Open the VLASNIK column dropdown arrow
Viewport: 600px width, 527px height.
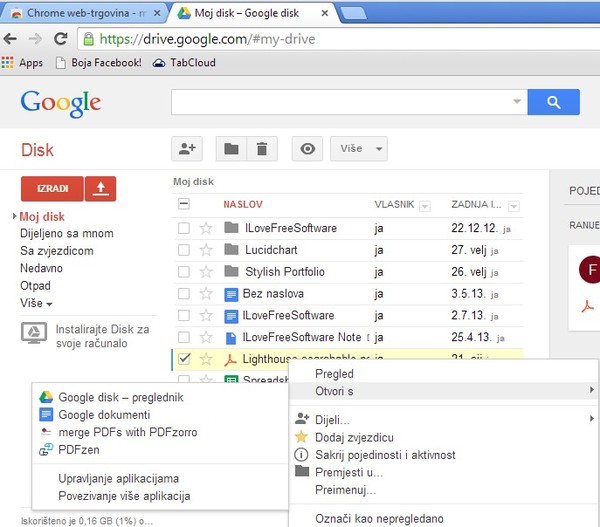point(424,206)
